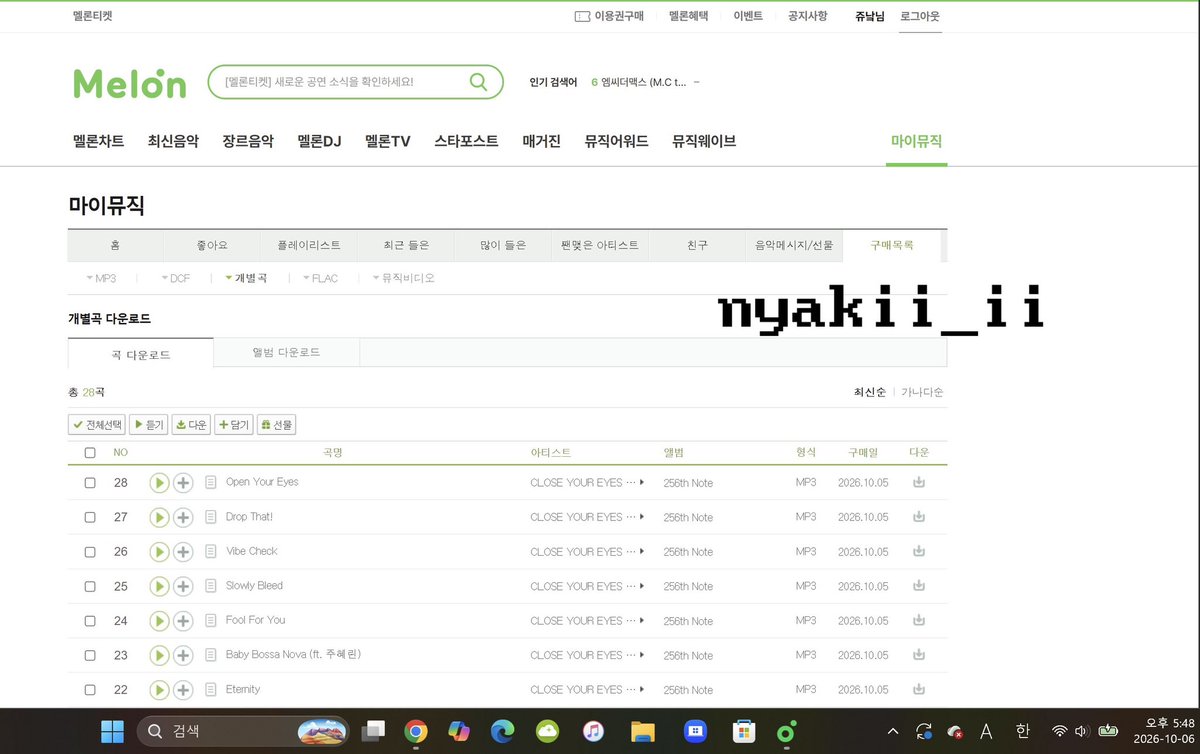1200x754 pixels.
Task: Expand the 뮤직비디오 filter
Action: pyautogui.click(x=403, y=278)
